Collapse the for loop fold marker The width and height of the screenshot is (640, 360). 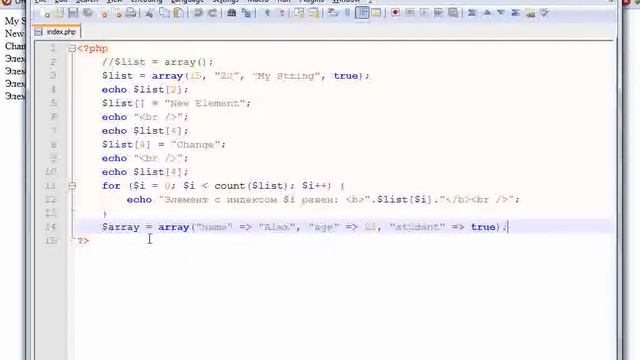72,186
